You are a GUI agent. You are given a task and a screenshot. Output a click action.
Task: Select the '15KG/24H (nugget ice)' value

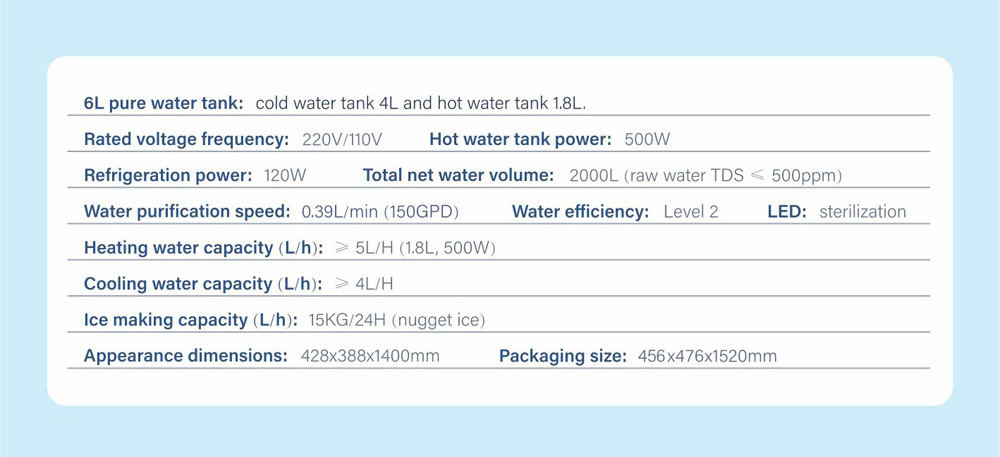[397, 320]
